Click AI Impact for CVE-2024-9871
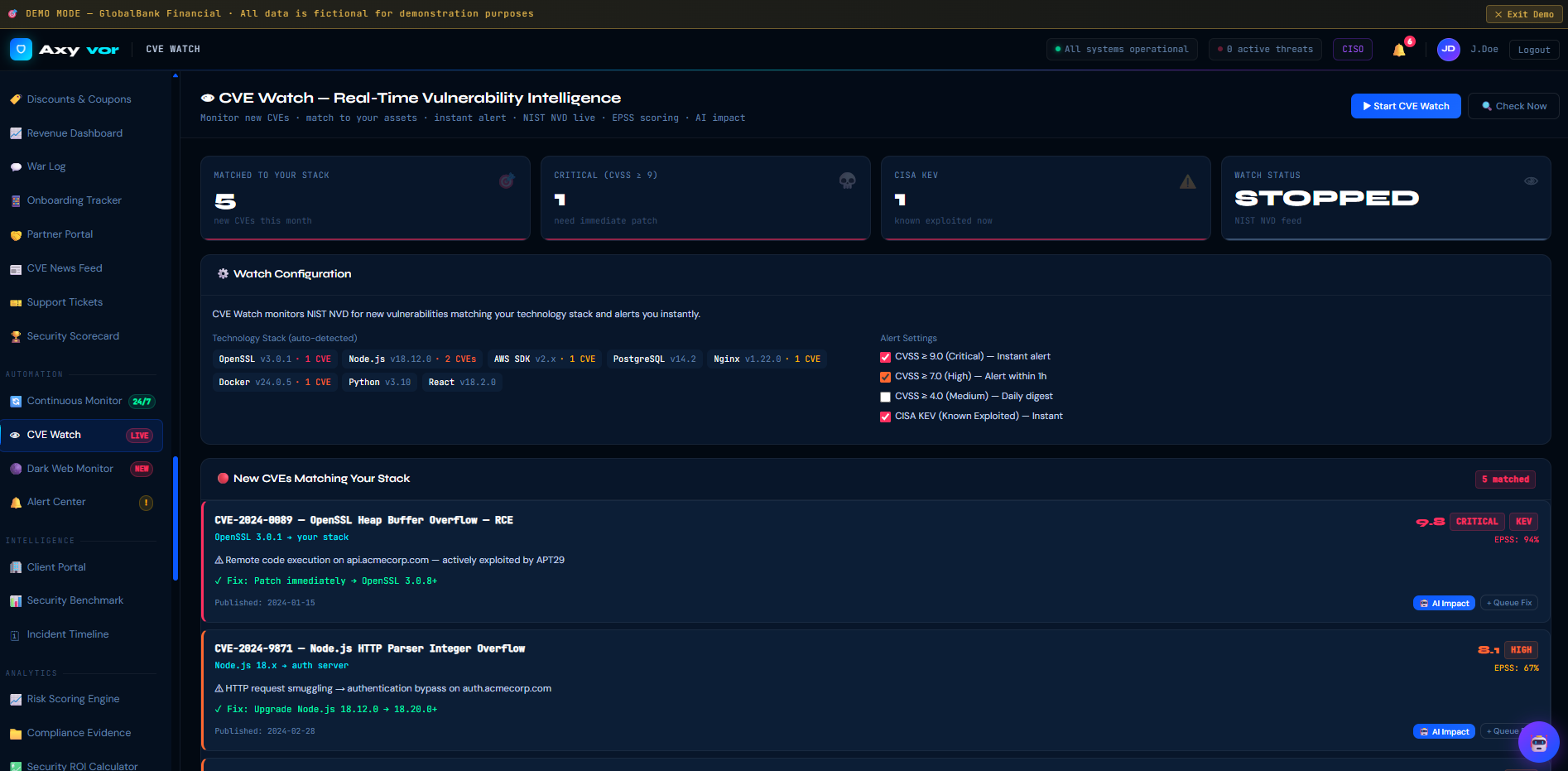1568x771 pixels. point(1444,731)
